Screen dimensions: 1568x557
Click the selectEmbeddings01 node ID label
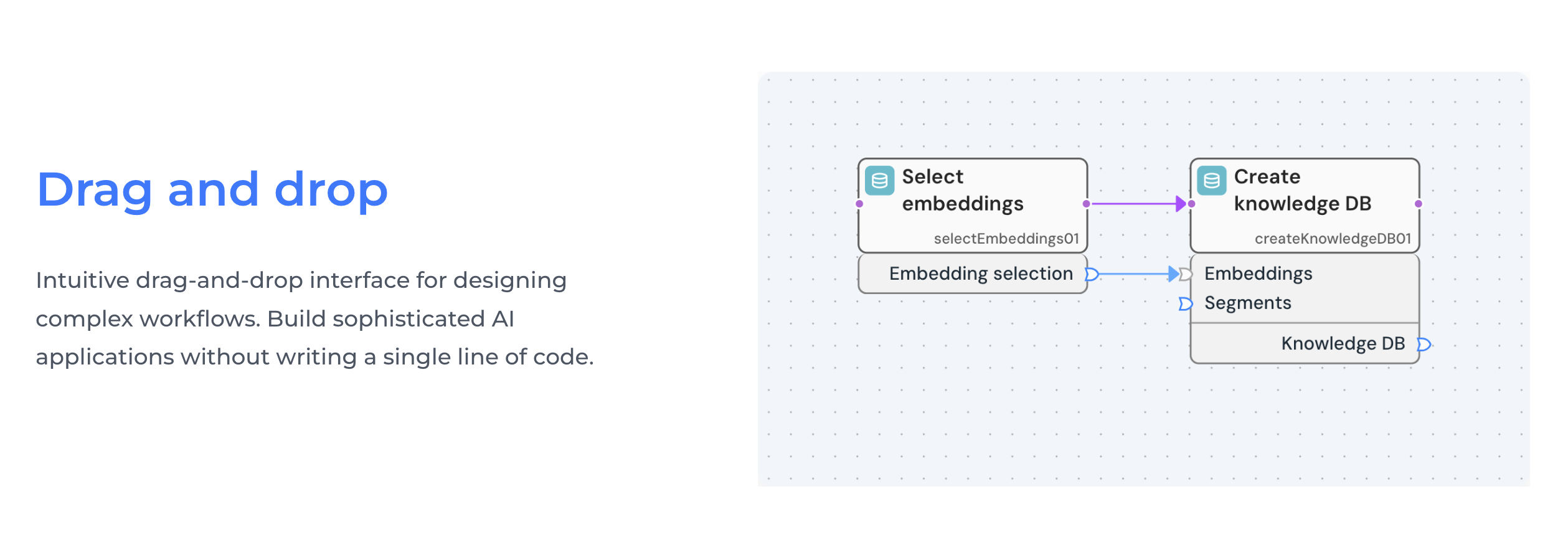point(1006,239)
